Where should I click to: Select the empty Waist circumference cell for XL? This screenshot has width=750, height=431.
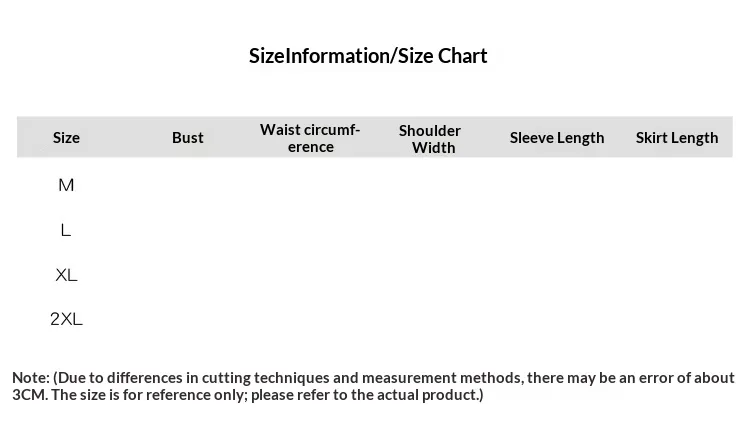point(310,275)
